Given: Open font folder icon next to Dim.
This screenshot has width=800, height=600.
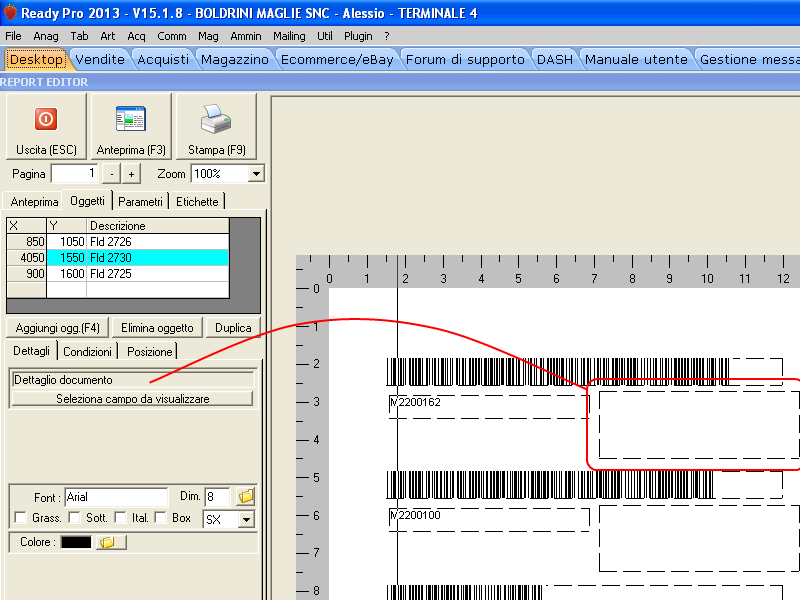Looking at the screenshot, I should [246, 496].
